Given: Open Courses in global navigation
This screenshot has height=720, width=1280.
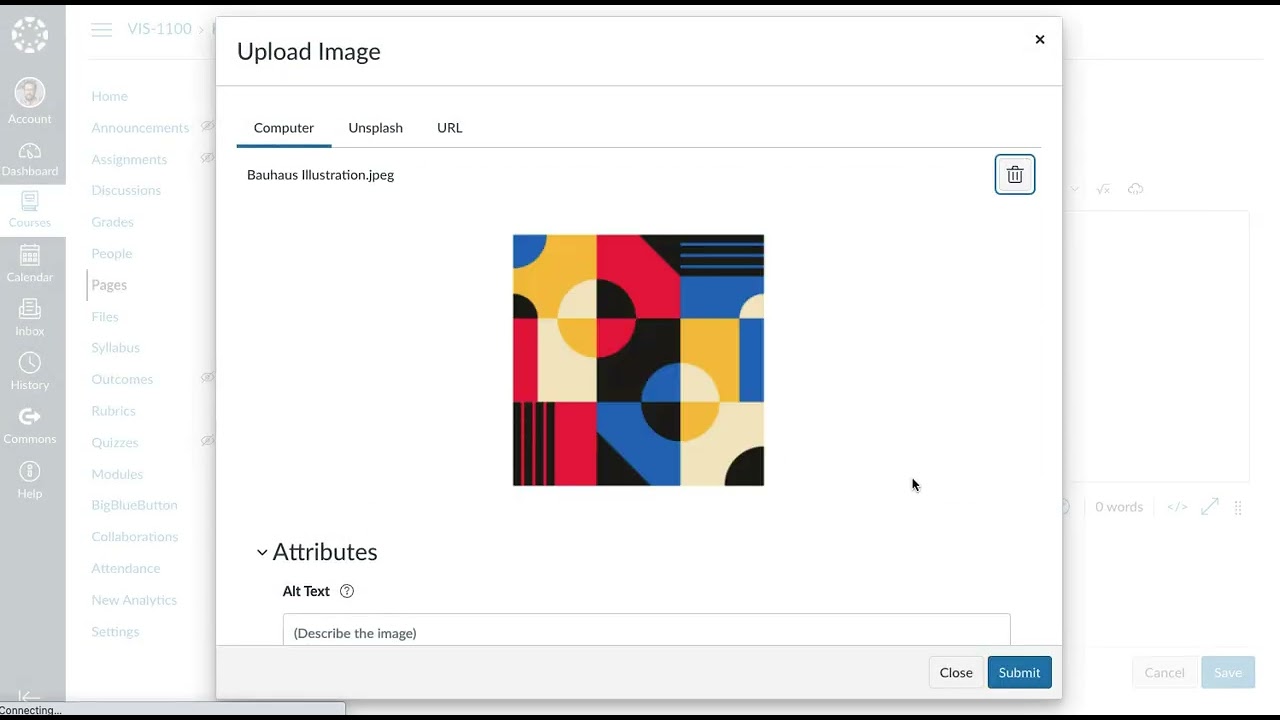Looking at the screenshot, I should 30,211.
